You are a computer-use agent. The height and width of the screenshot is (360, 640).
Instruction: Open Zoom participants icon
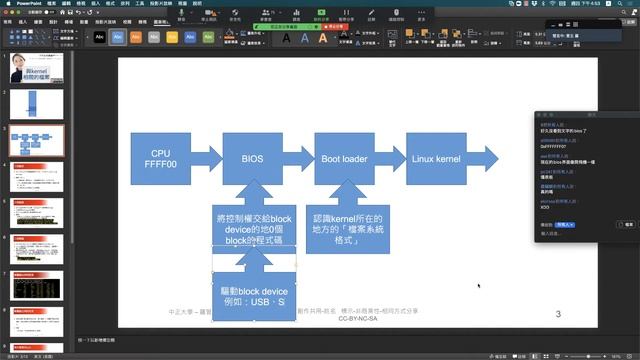click(266, 13)
